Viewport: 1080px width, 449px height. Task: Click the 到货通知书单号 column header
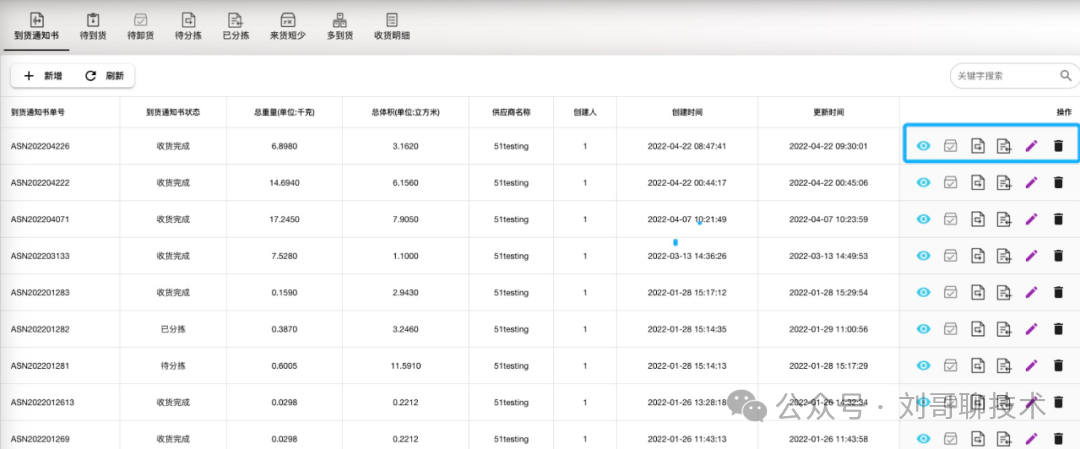click(x=38, y=112)
